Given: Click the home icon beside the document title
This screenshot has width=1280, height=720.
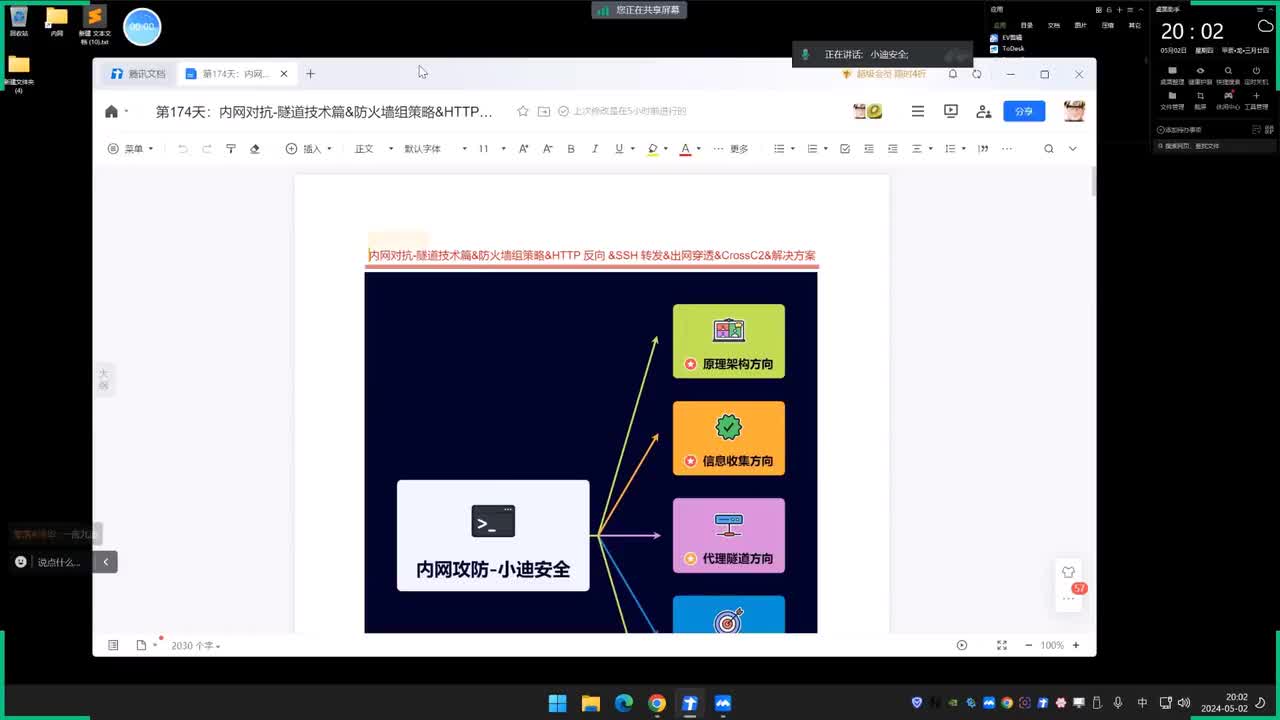Looking at the screenshot, I should pos(111,112).
